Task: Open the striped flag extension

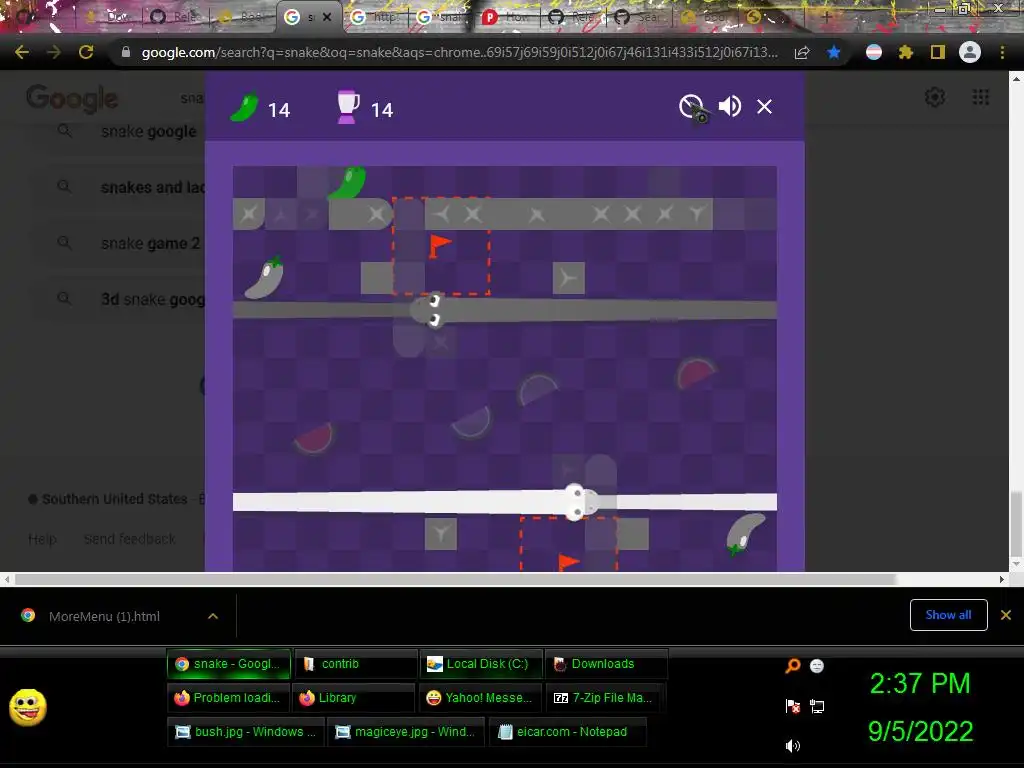Action: [x=874, y=52]
